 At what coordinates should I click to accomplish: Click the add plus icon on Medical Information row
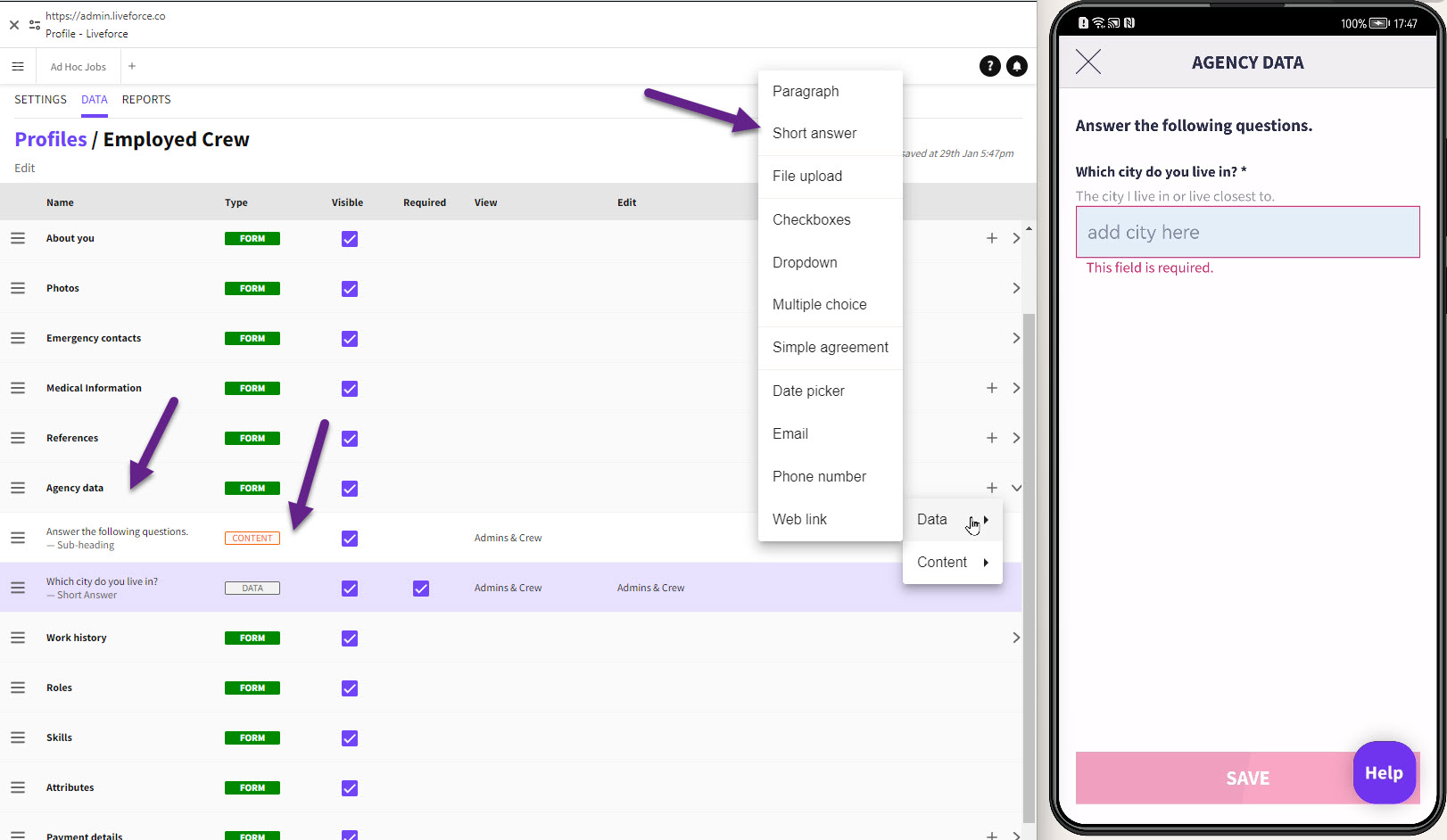coord(991,388)
